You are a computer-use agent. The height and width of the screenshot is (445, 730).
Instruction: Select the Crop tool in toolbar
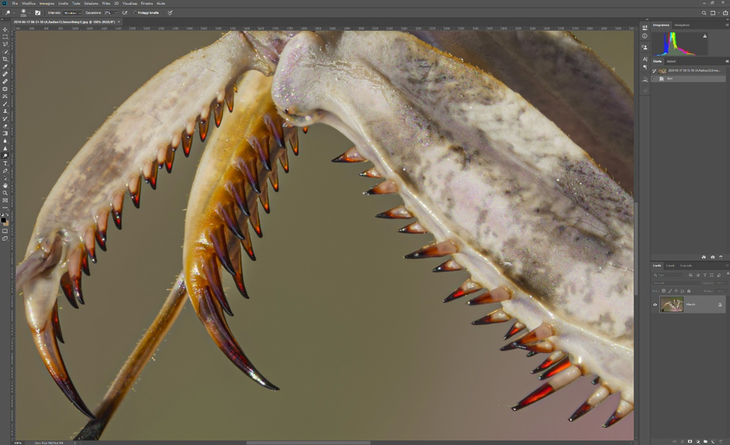point(5,59)
